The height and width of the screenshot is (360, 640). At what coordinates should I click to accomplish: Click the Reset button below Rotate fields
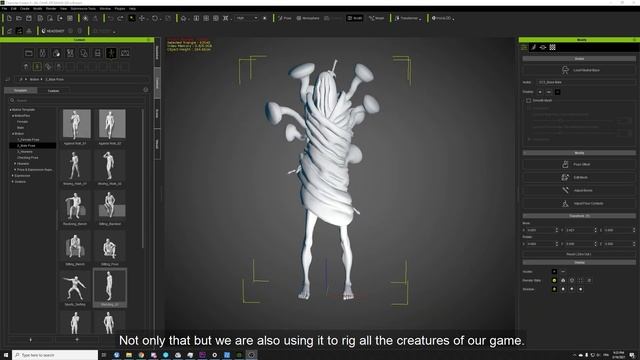point(579,254)
